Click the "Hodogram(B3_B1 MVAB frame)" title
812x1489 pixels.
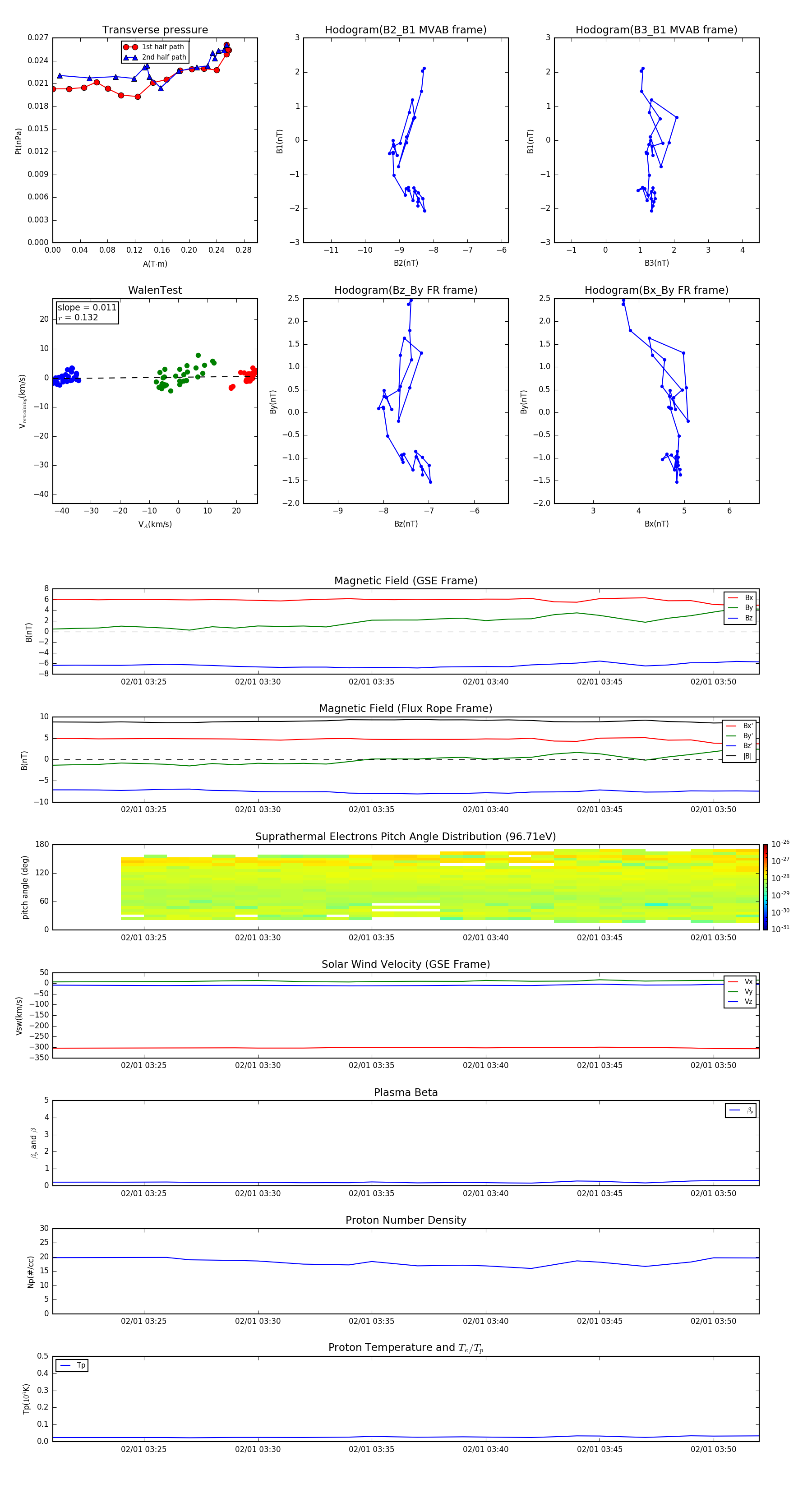[656, 30]
